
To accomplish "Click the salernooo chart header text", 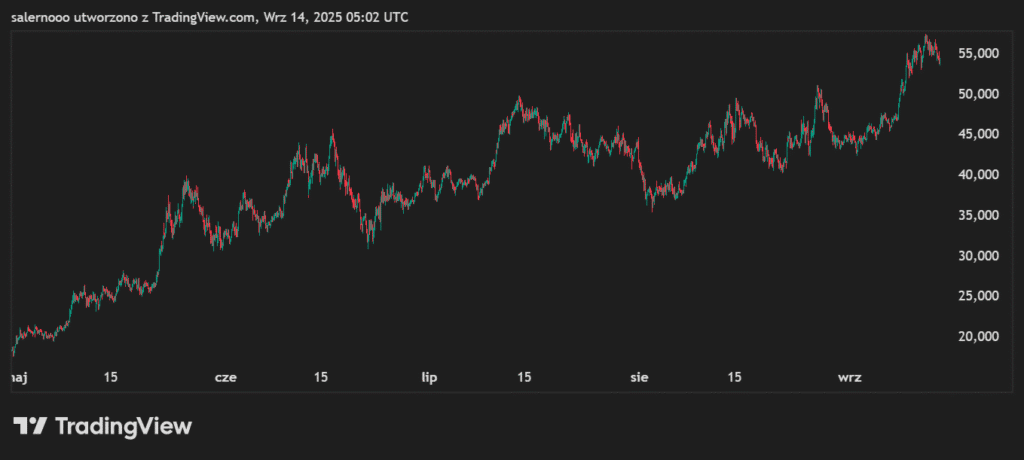I will pos(209,17).
